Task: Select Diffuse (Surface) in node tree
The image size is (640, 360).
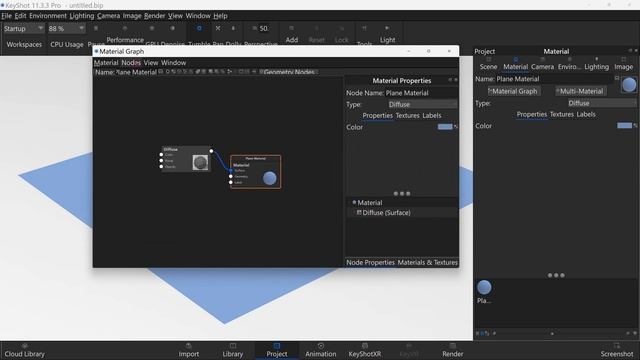Action: click(386, 213)
